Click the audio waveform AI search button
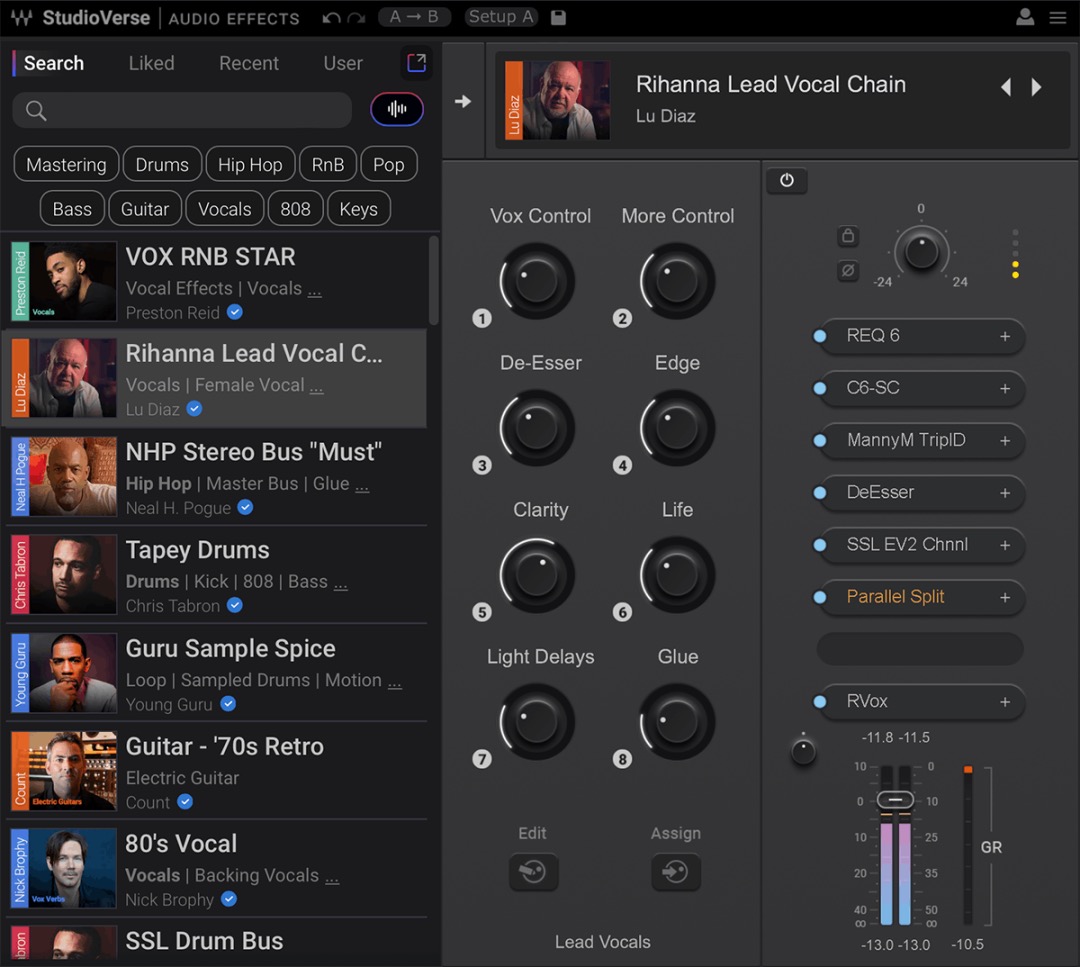1080x967 pixels. click(397, 109)
